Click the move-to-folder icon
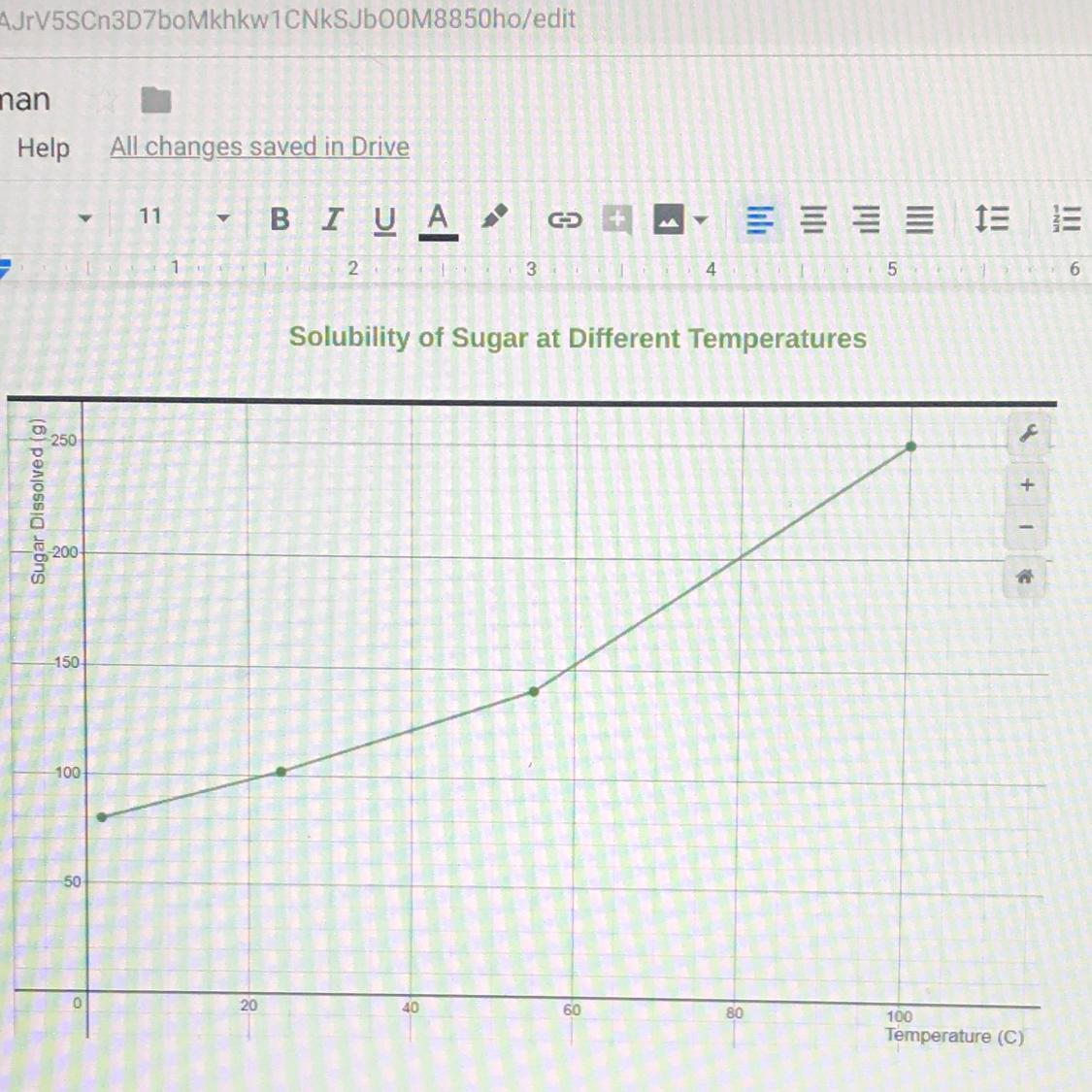 pos(156,100)
